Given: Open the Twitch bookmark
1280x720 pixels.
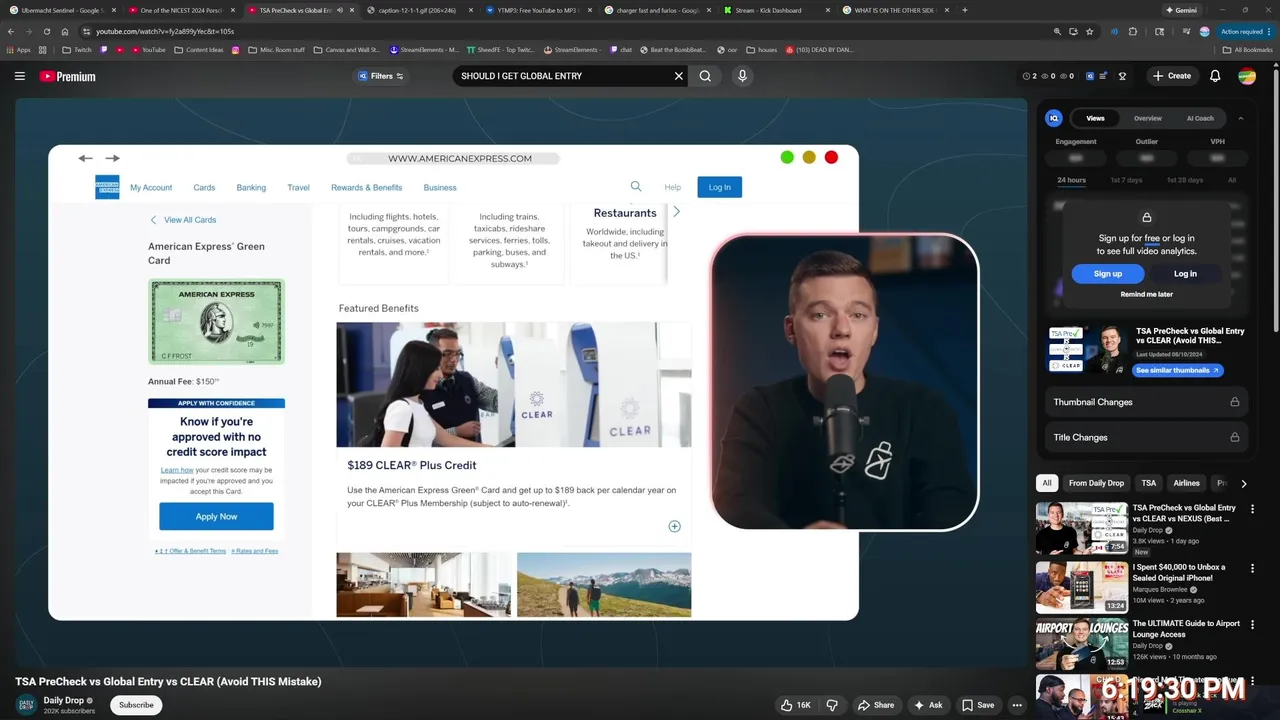Looking at the screenshot, I should coord(77,49).
